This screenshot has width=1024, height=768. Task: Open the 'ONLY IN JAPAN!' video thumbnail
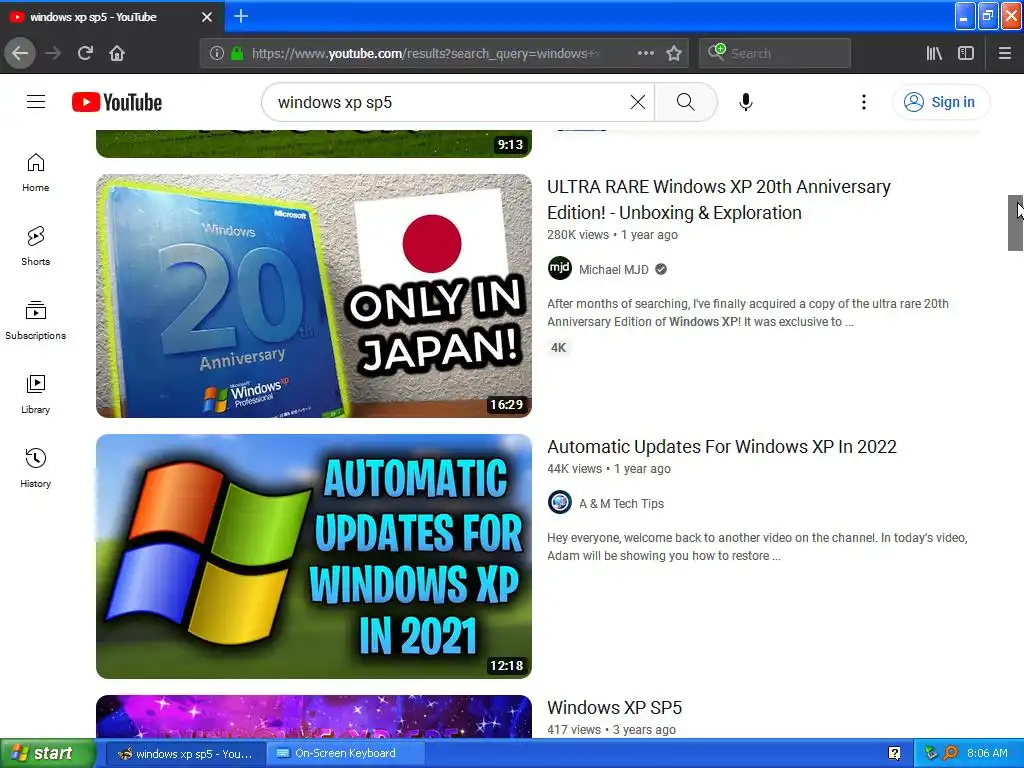(x=313, y=296)
